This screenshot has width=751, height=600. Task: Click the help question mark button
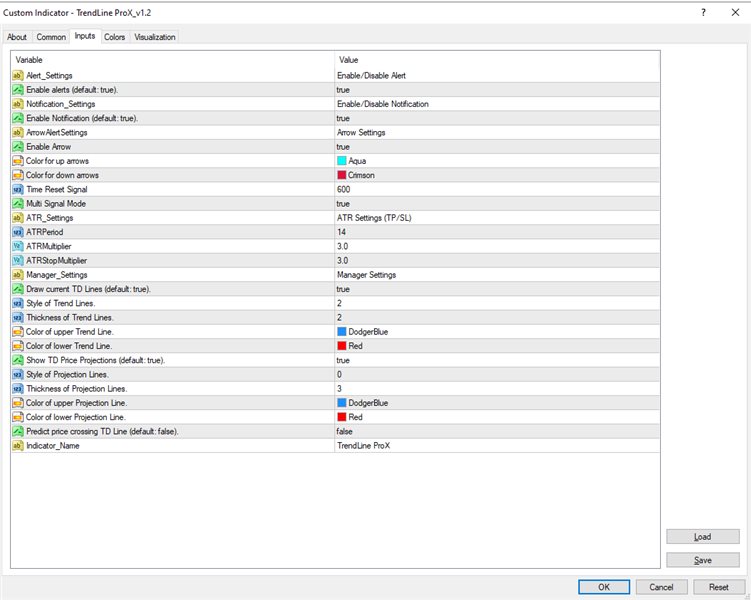tap(703, 12)
